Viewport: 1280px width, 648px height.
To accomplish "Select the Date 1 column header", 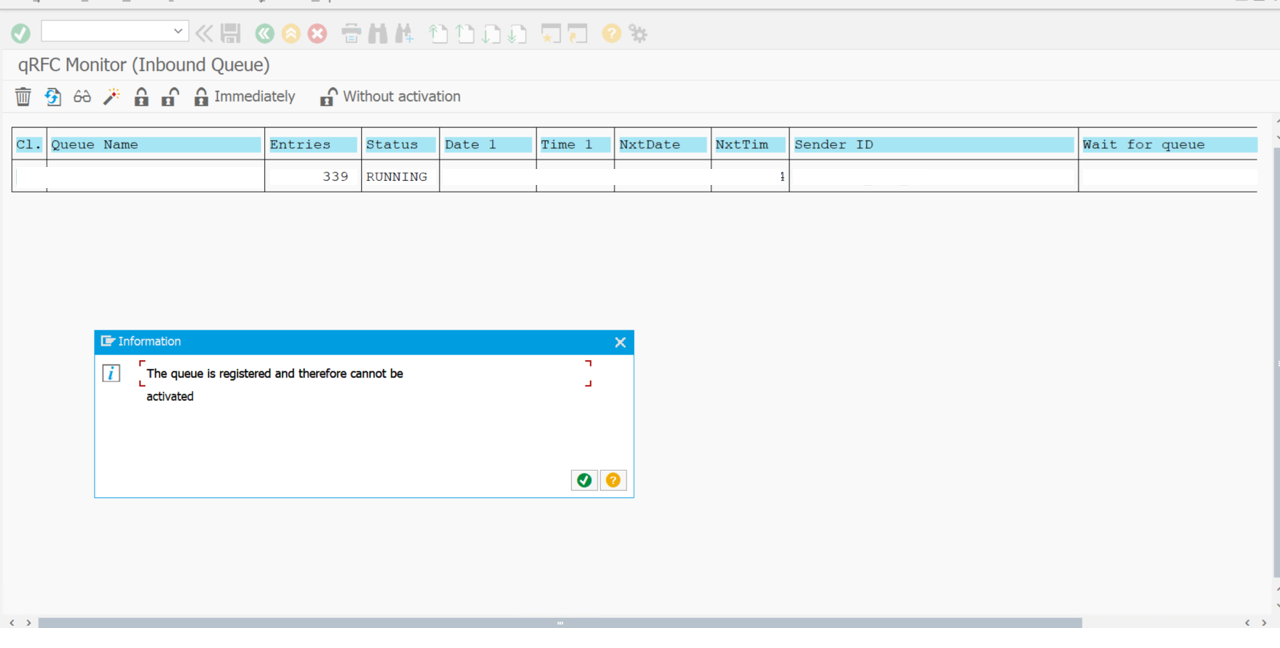I will pos(487,144).
